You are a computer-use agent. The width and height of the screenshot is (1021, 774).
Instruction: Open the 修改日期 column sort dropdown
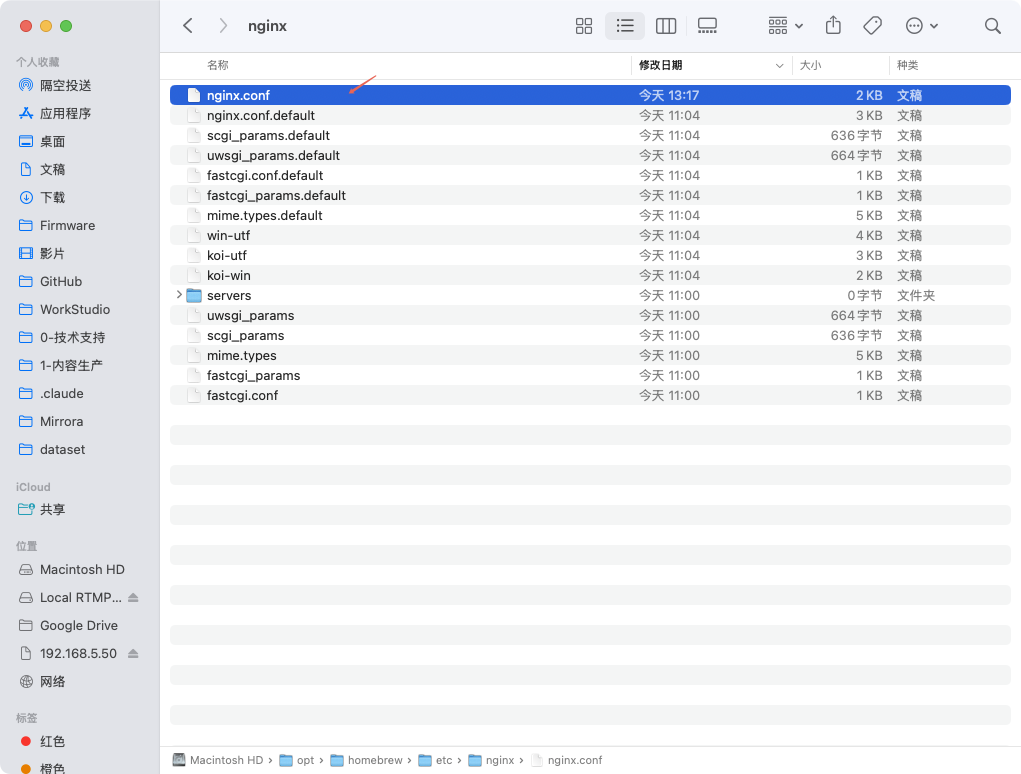[x=780, y=65]
